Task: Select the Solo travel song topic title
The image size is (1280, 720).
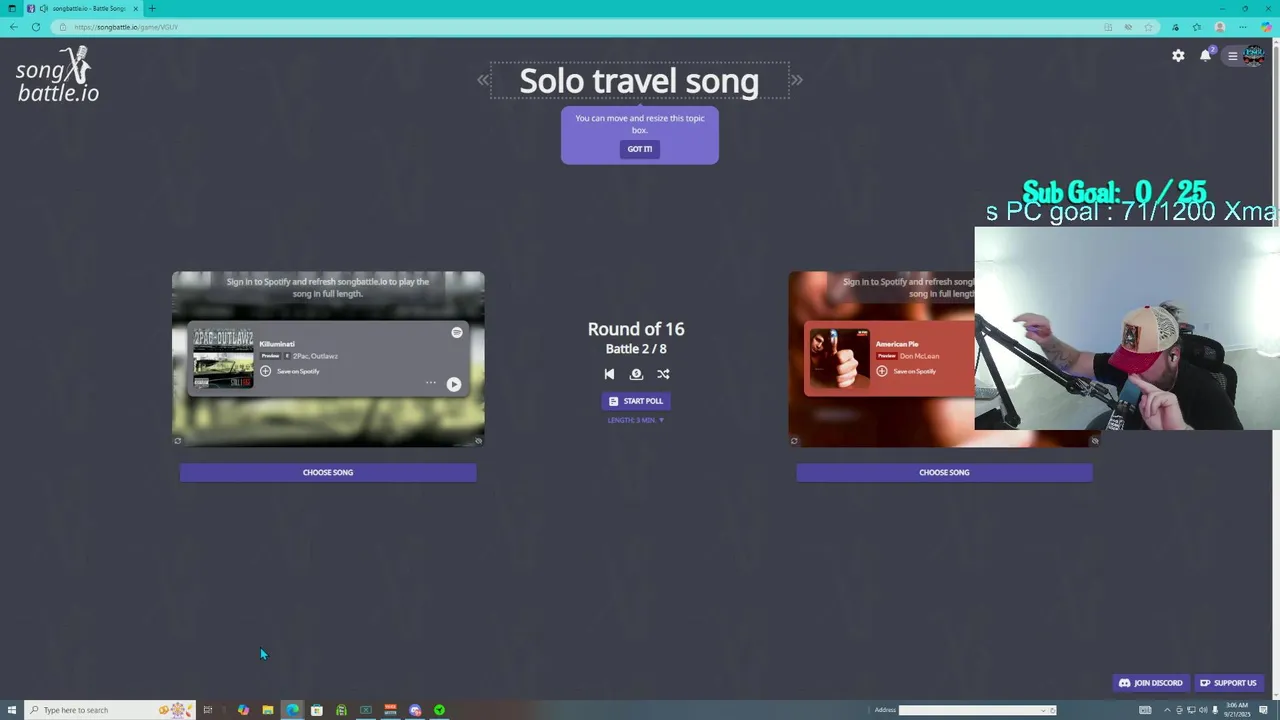Action: tap(639, 80)
